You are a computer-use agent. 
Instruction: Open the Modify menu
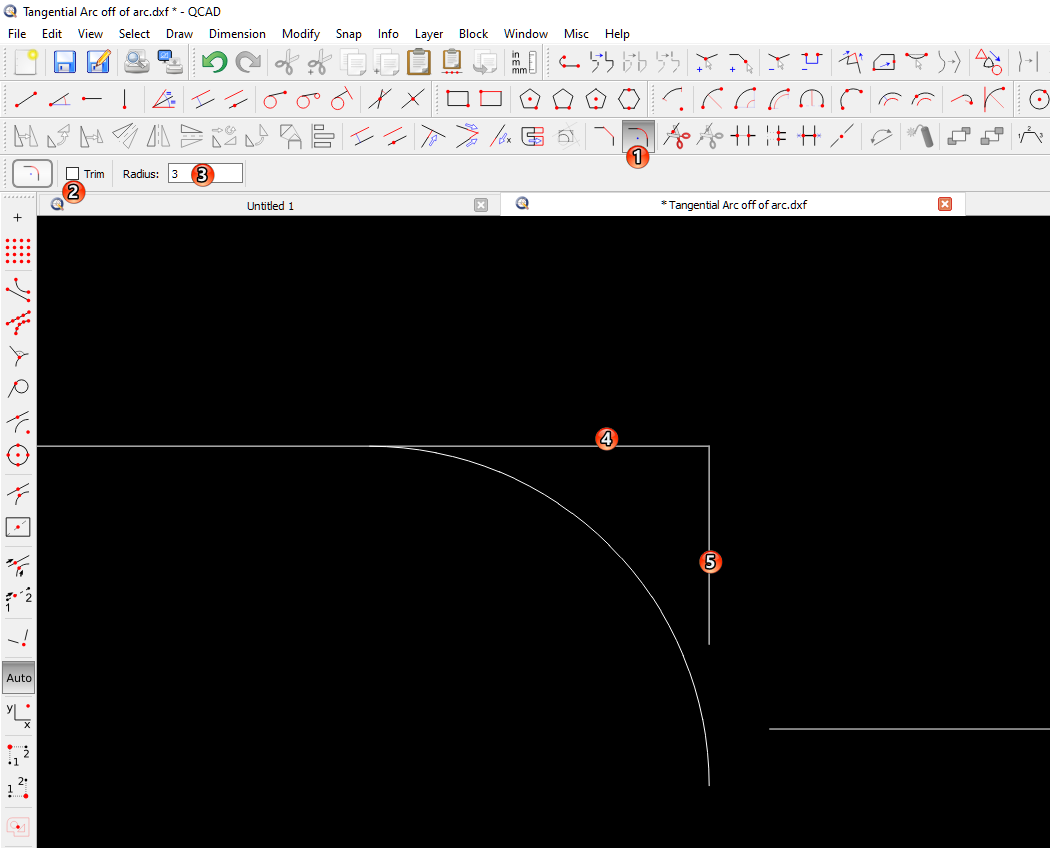tap(300, 33)
